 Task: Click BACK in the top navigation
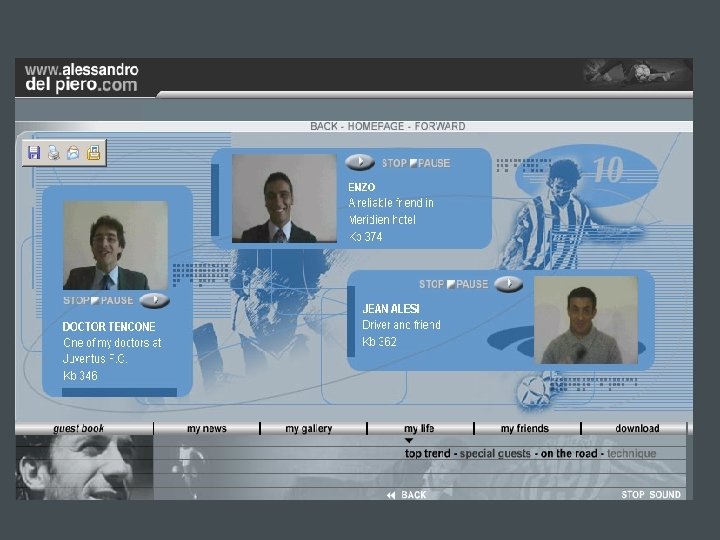[x=324, y=126]
